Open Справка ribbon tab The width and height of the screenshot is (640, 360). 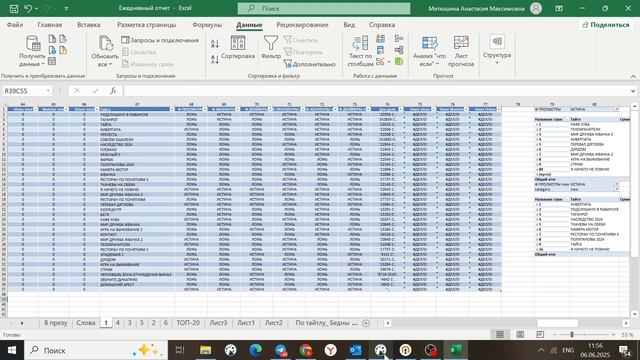coord(382,24)
